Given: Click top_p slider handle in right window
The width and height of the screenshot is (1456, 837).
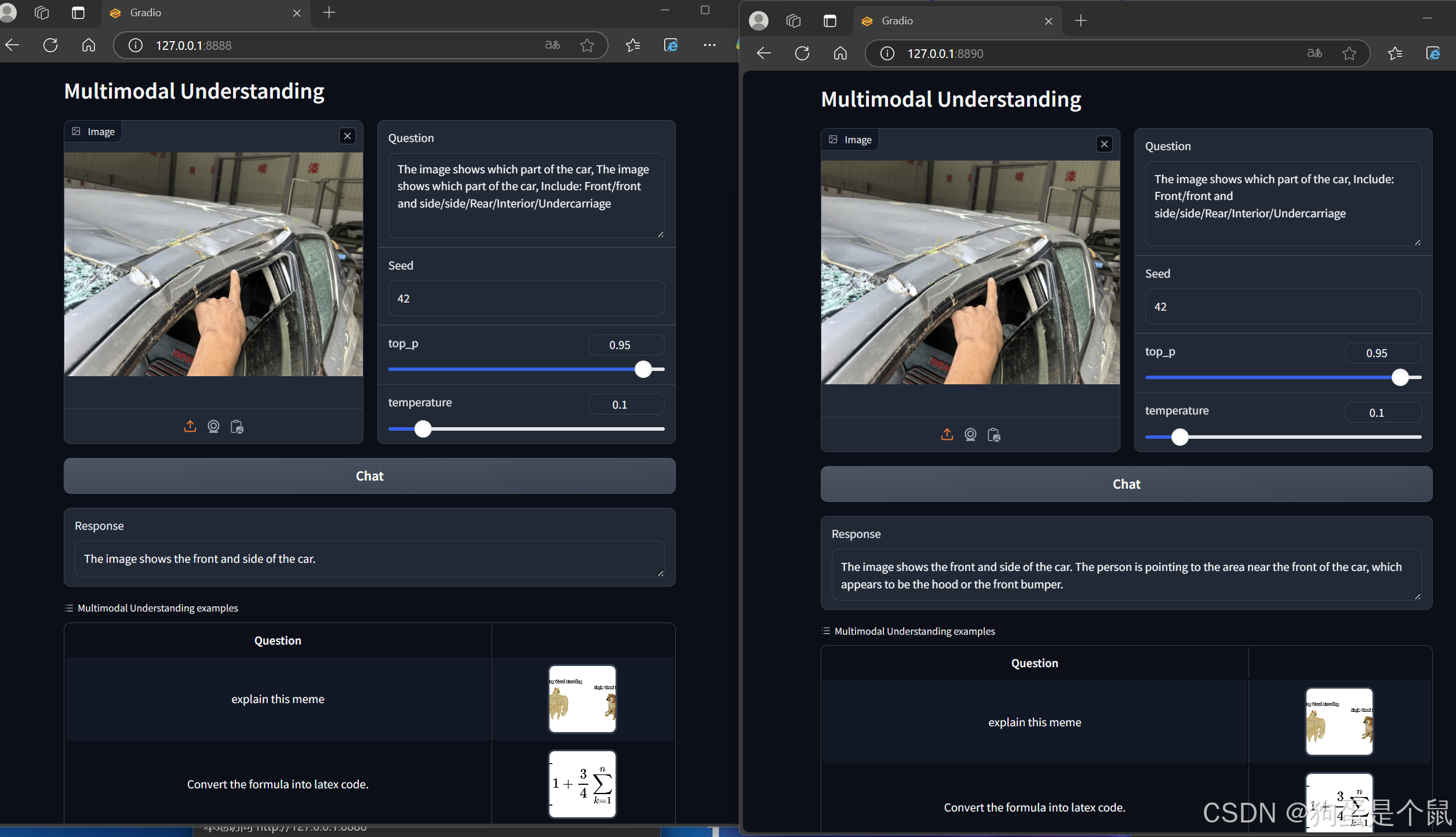Looking at the screenshot, I should [x=1400, y=377].
